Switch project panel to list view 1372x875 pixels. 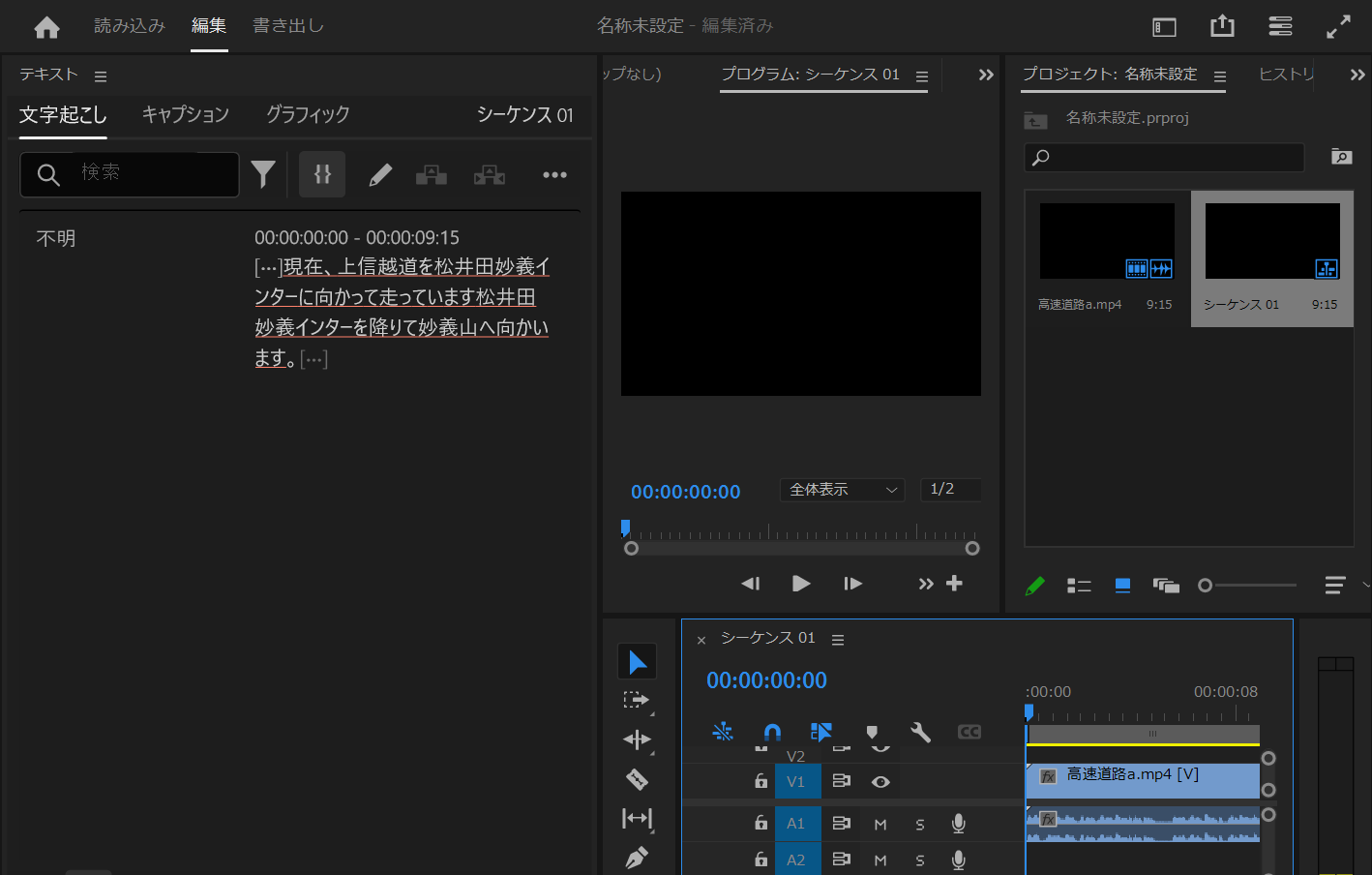pos(1079,585)
